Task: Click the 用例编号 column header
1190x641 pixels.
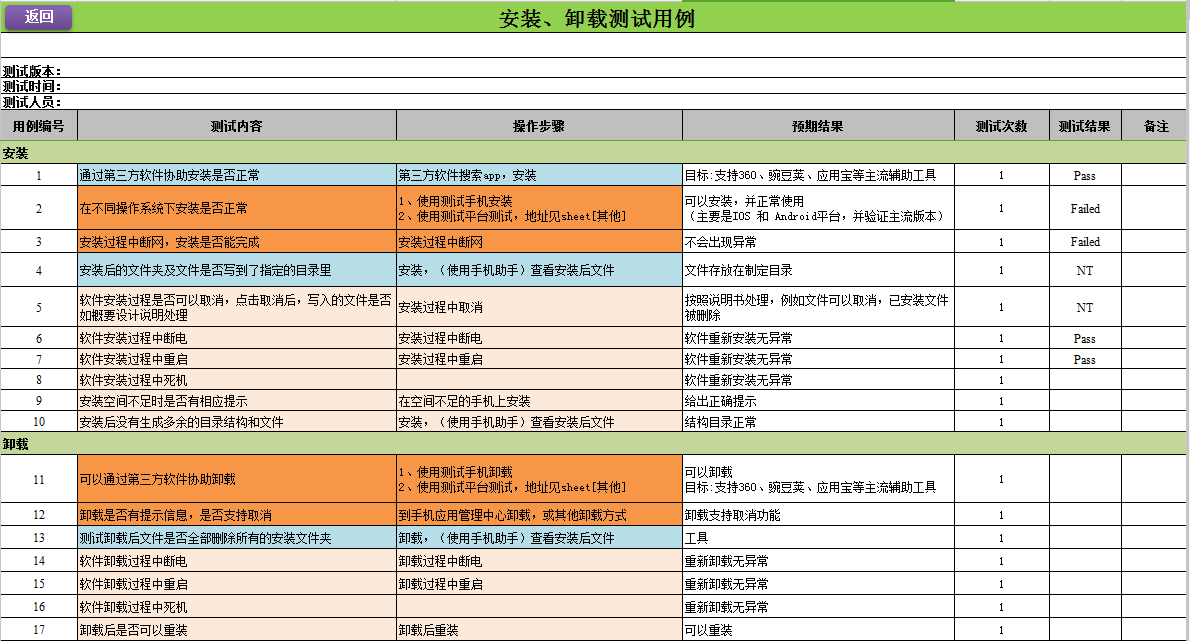Action: click(x=39, y=126)
